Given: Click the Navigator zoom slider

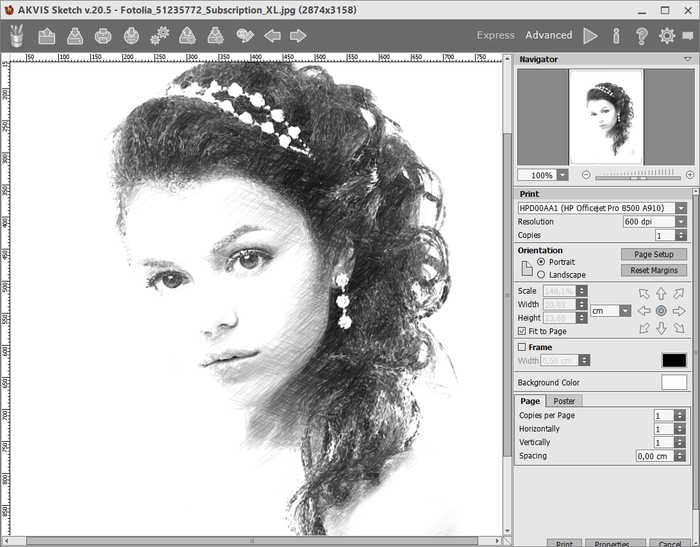Looking at the screenshot, I should coord(638,175).
